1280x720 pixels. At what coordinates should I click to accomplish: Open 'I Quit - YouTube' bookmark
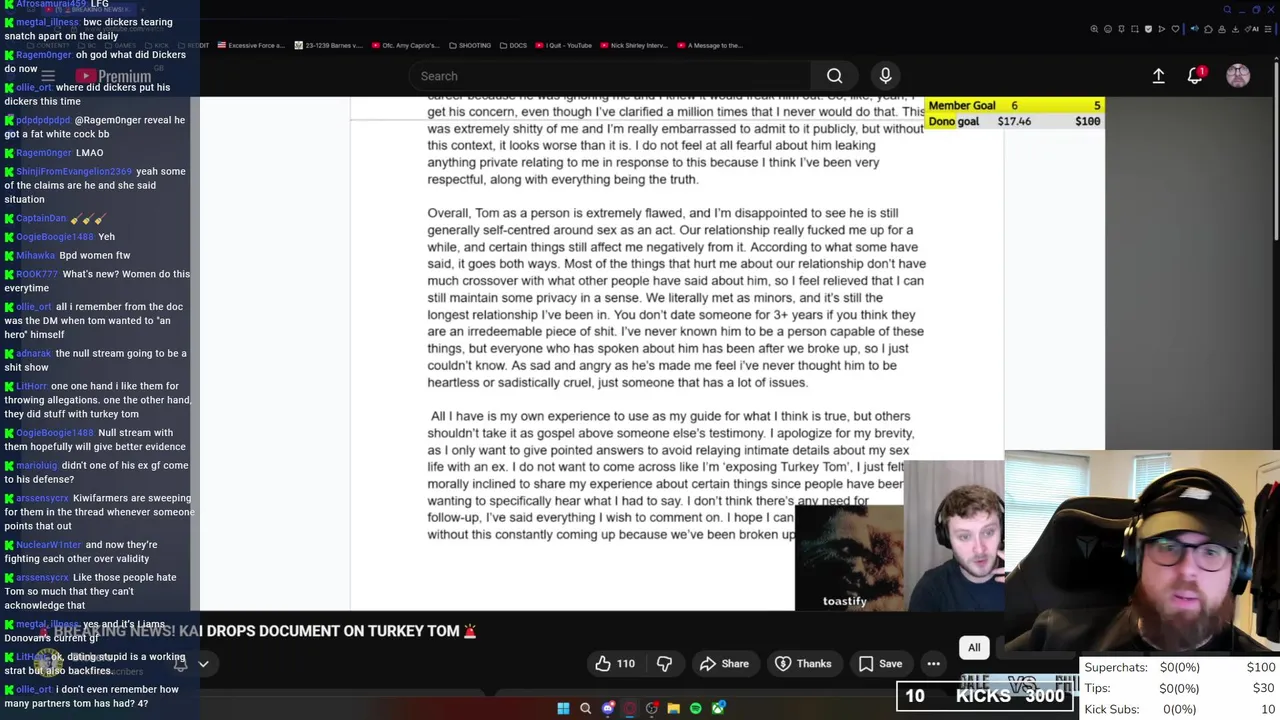pos(563,45)
